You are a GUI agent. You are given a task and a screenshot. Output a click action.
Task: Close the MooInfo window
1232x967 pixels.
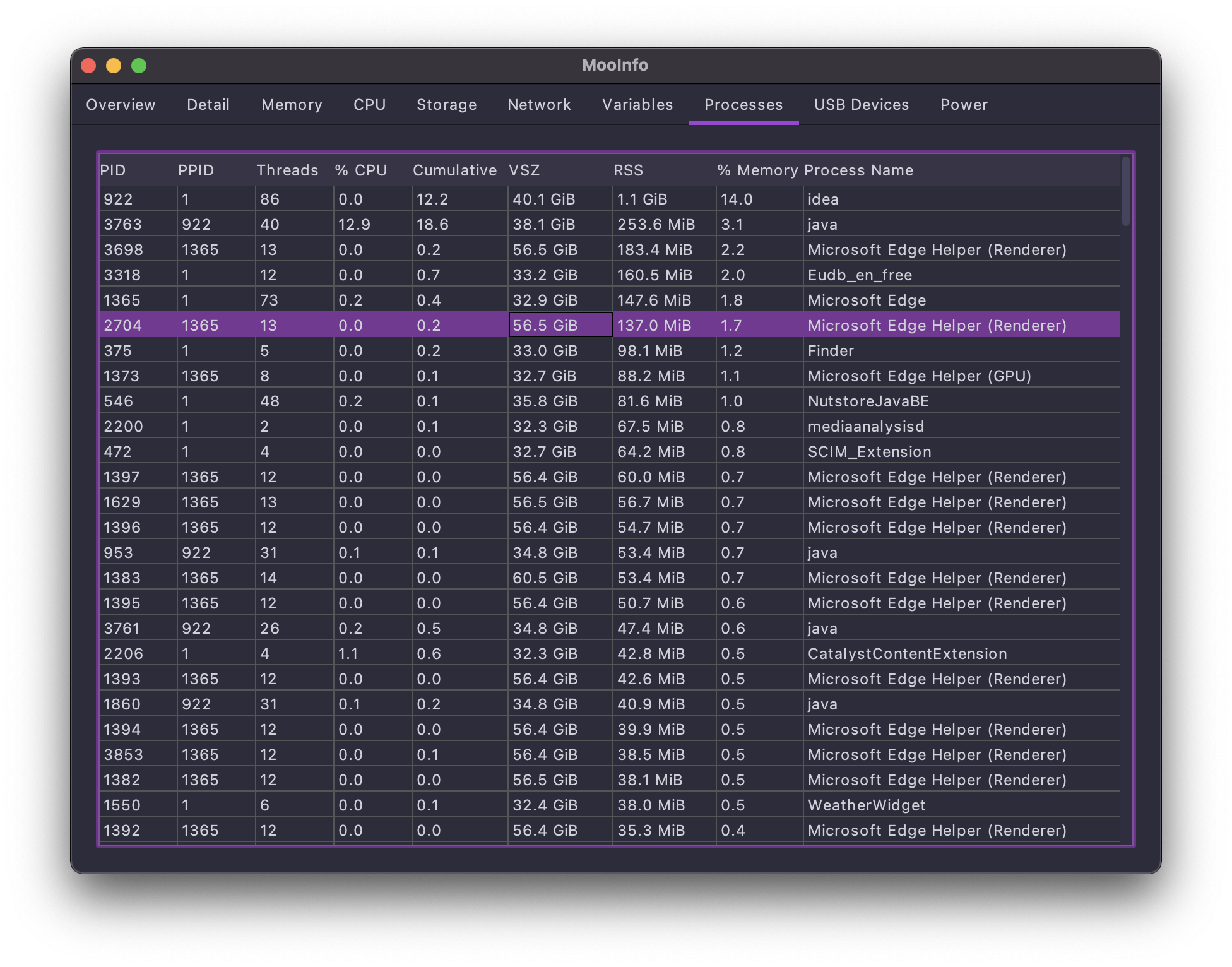tap(88, 66)
